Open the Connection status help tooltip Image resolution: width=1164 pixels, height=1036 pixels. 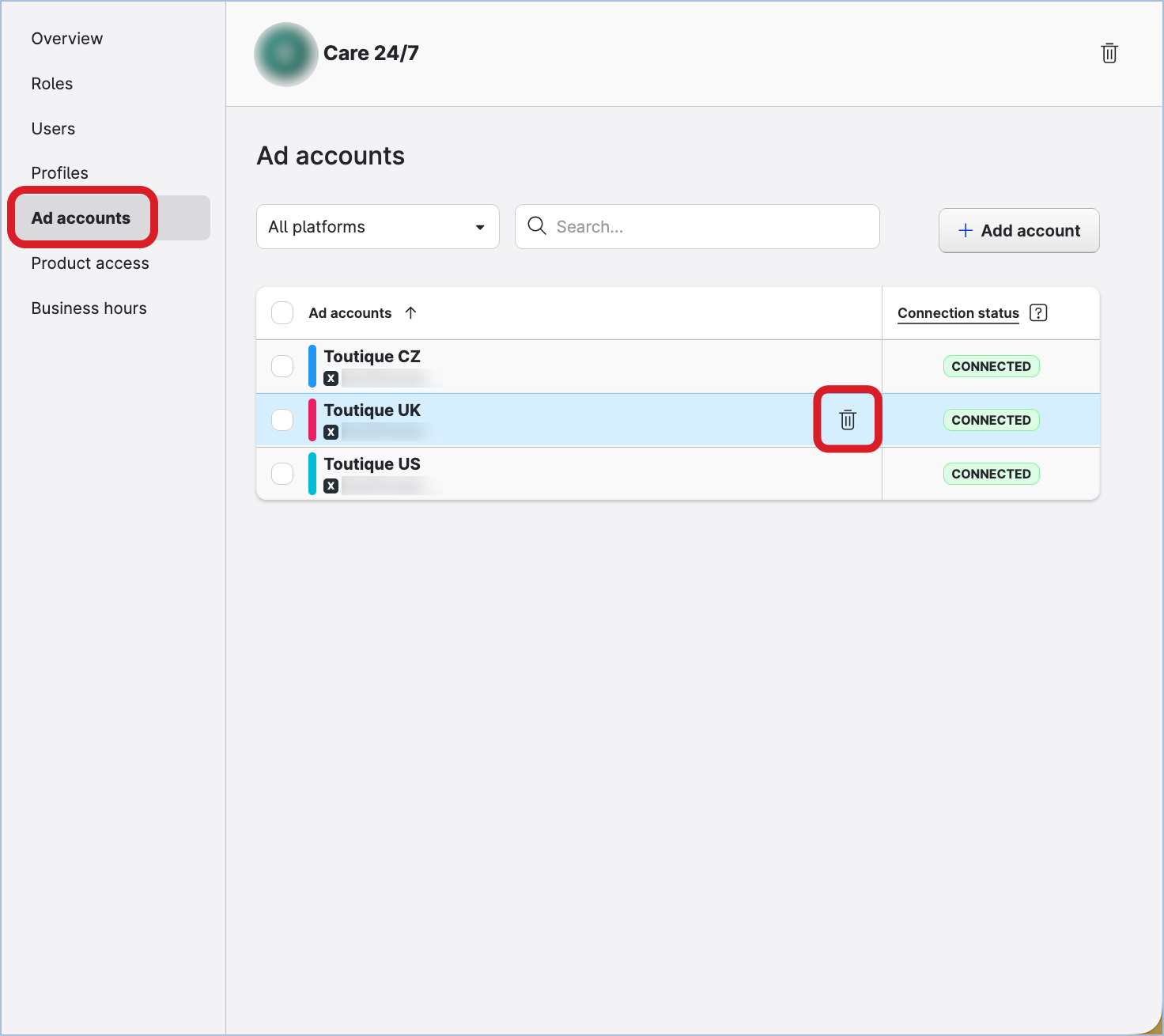(x=1038, y=312)
